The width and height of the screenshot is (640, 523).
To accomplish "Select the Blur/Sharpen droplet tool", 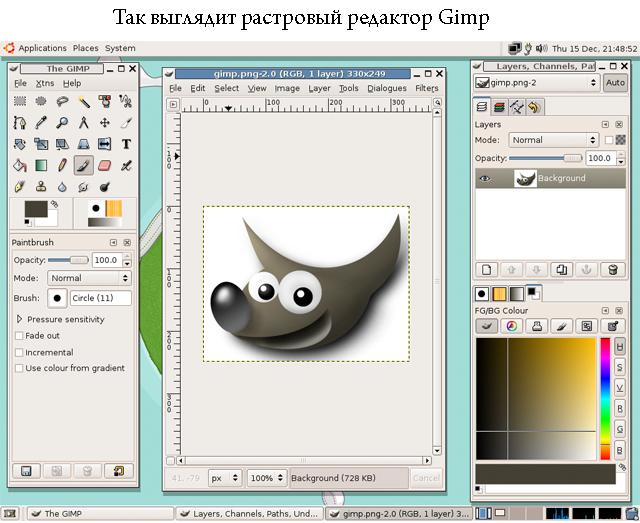I will pyautogui.click(x=62, y=187).
